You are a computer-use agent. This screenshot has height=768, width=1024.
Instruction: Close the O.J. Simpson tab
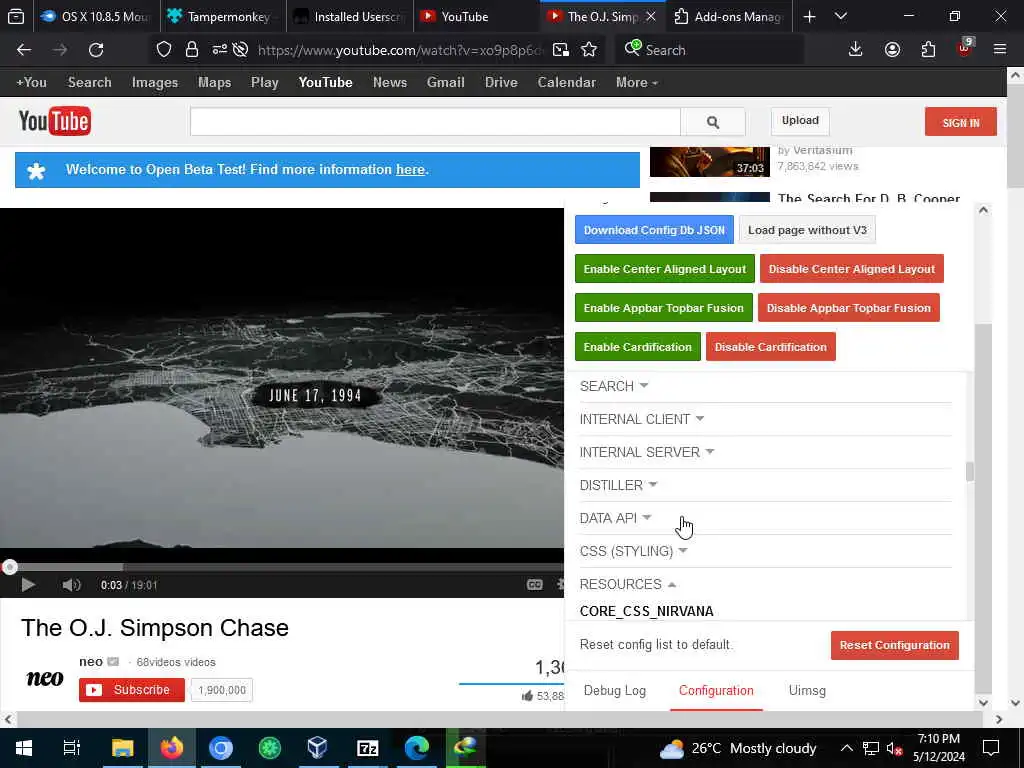coord(650,17)
